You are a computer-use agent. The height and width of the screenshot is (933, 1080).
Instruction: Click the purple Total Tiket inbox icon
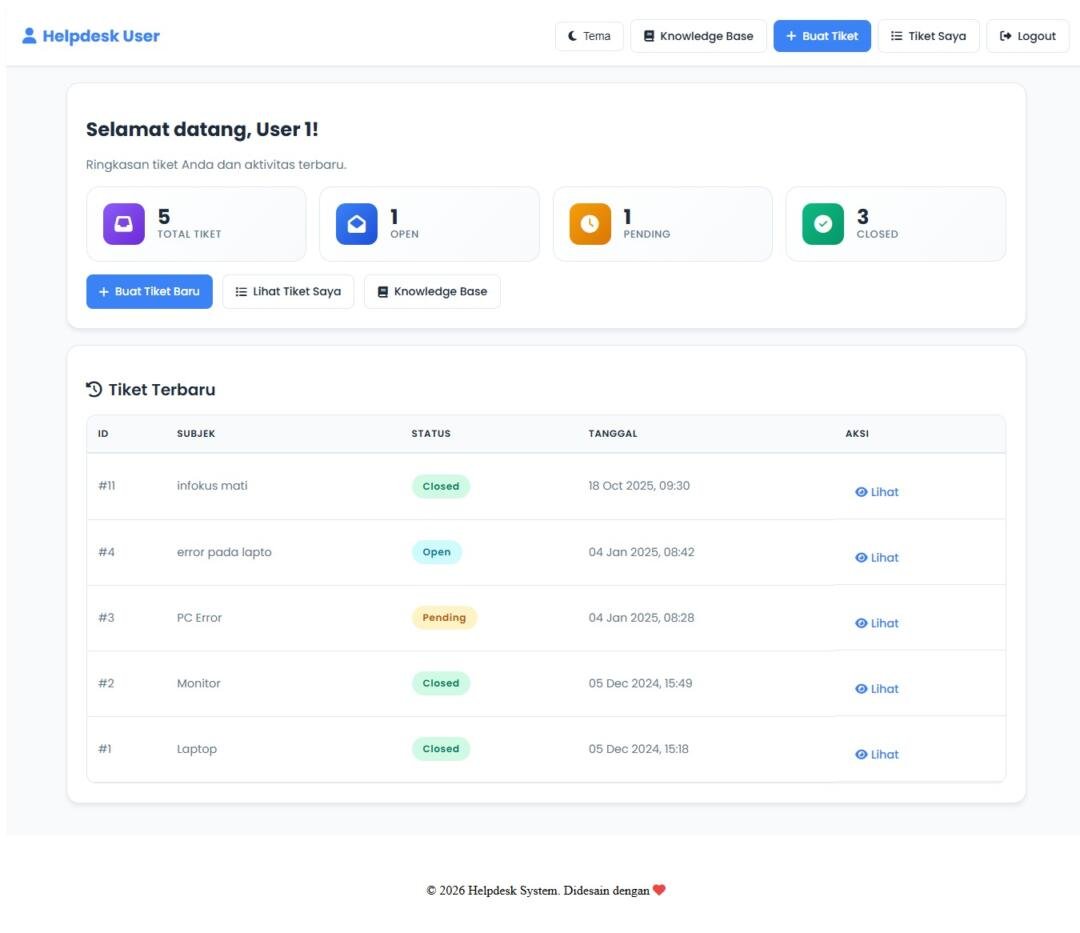point(124,224)
